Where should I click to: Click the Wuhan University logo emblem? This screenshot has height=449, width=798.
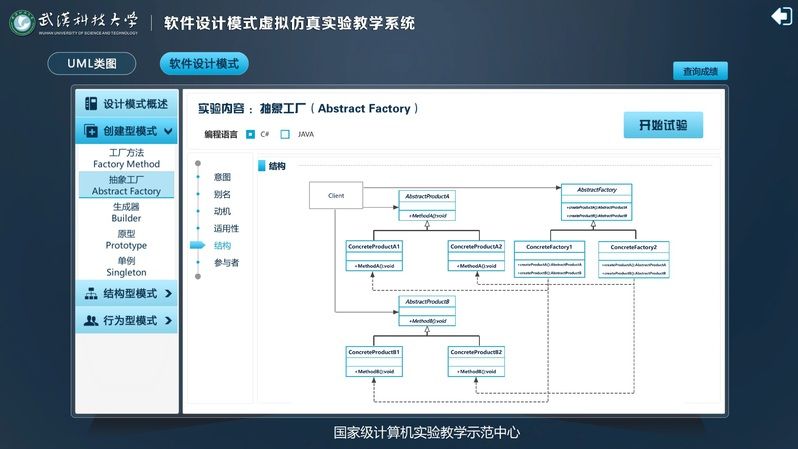pyautogui.click(x=21, y=23)
